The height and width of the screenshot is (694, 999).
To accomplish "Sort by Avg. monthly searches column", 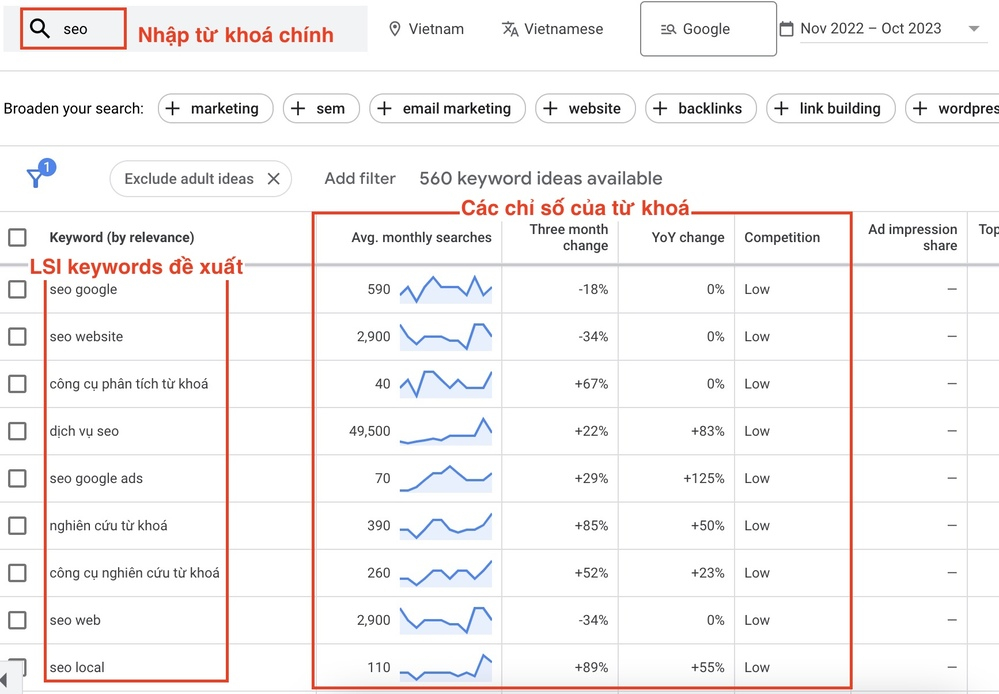I will tap(421, 237).
